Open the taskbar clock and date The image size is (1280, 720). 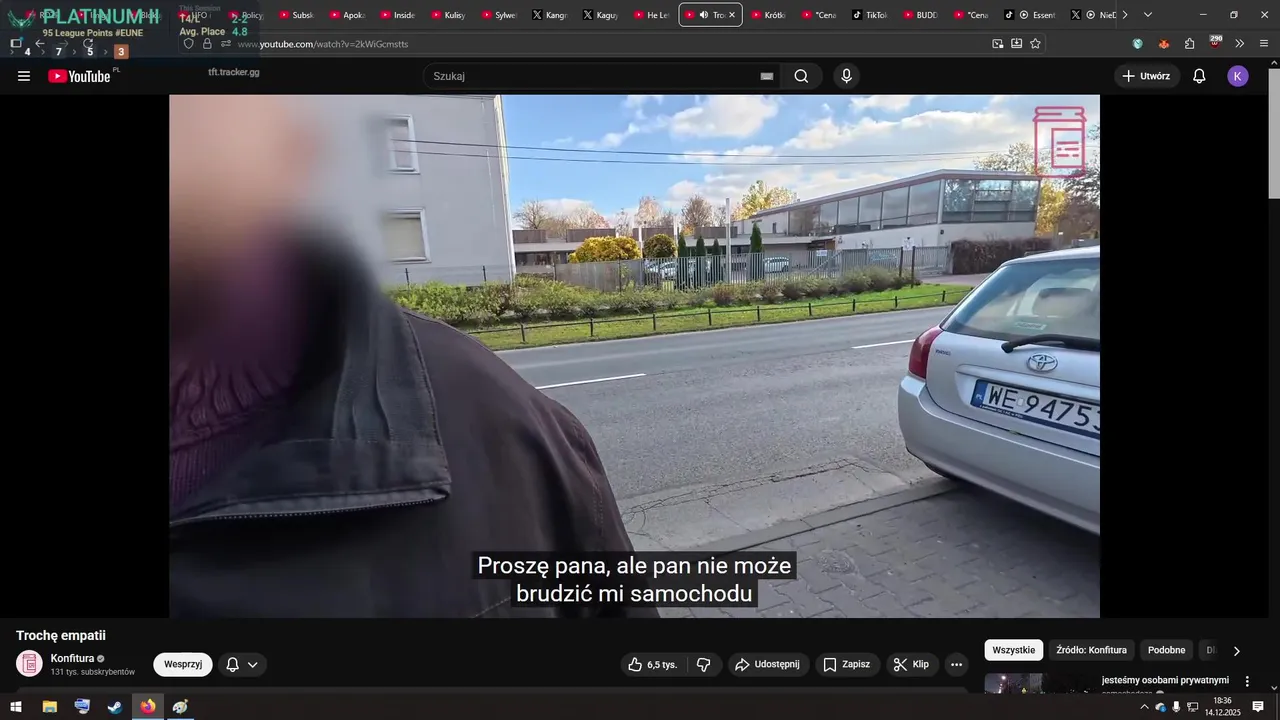pos(1222,706)
